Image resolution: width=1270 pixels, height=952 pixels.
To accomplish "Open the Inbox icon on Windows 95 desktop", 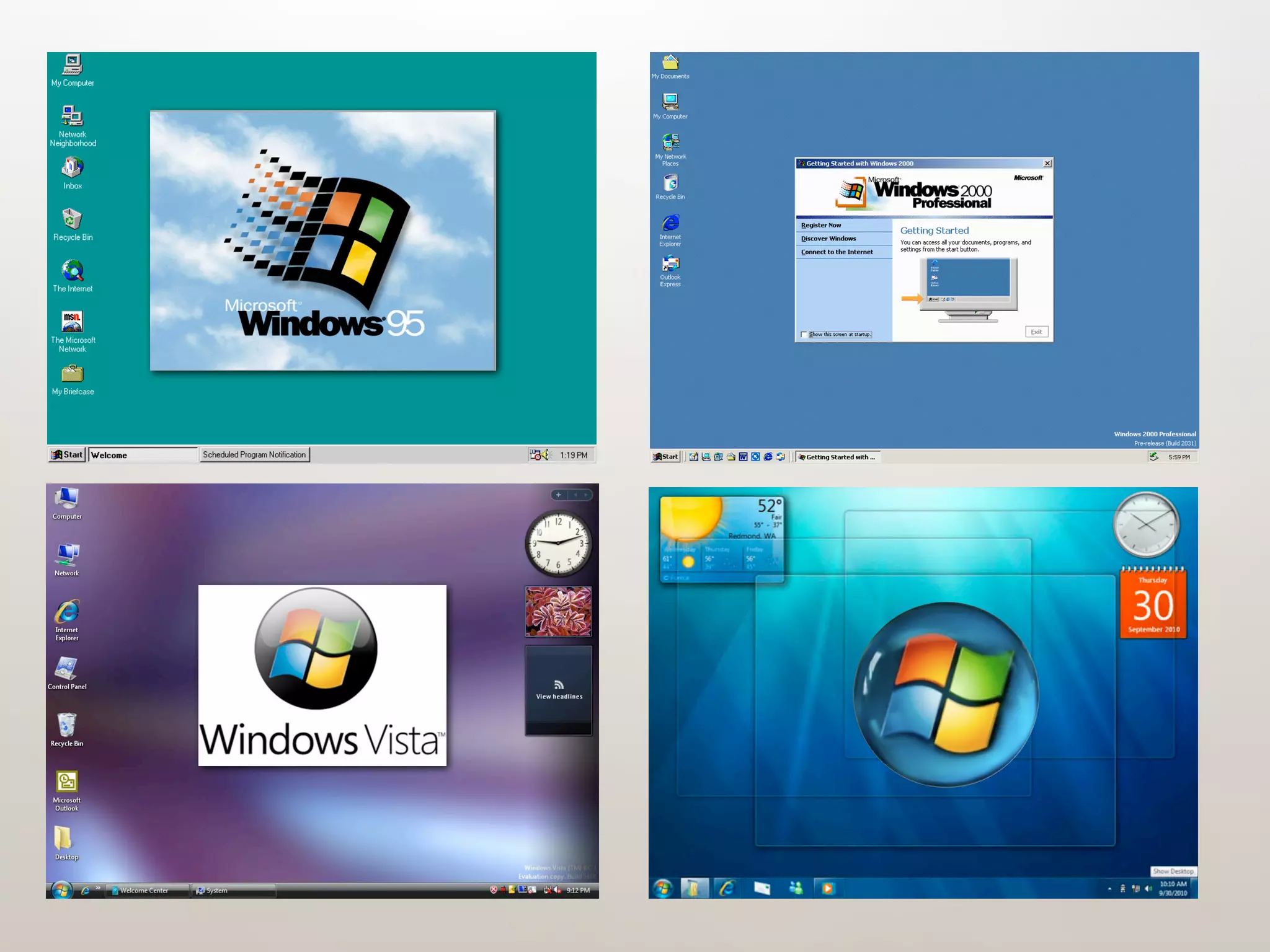I will [73, 169].
